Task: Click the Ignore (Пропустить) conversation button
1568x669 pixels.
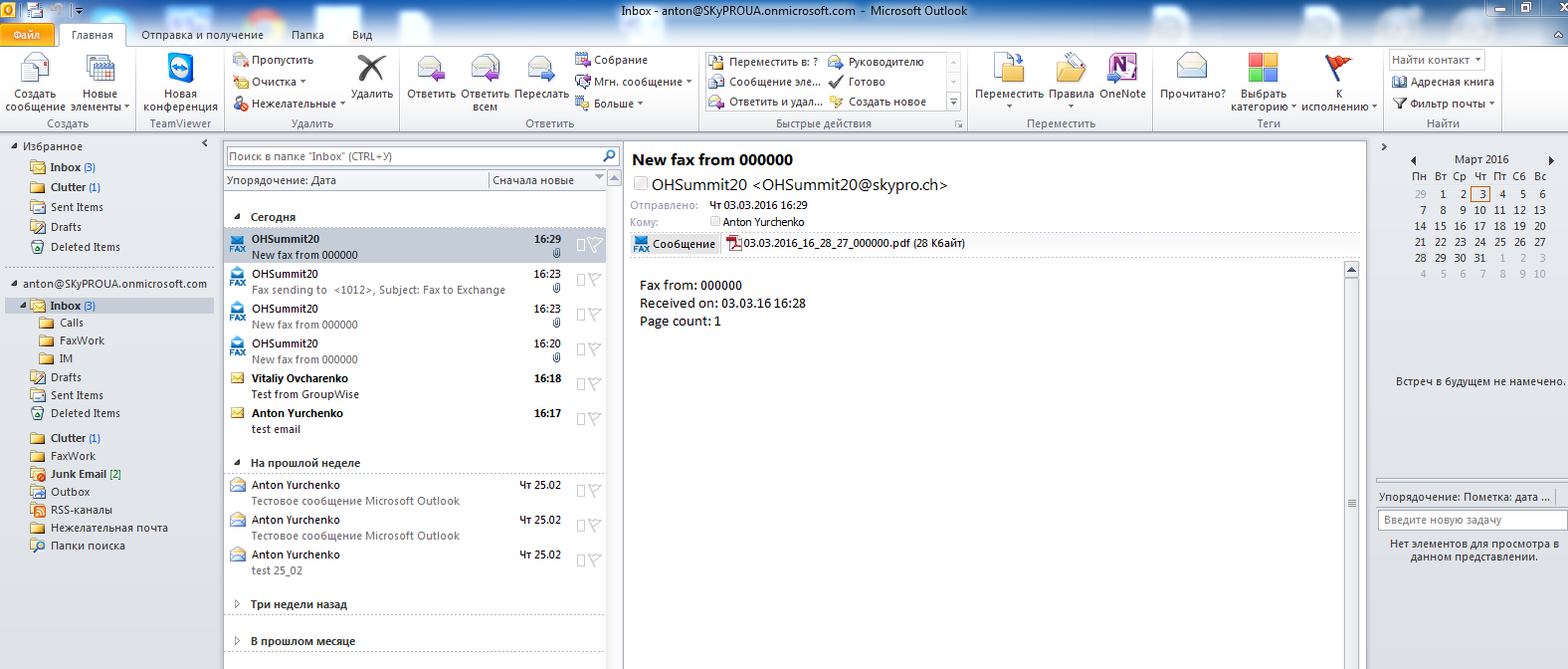Action: (274, 60)
